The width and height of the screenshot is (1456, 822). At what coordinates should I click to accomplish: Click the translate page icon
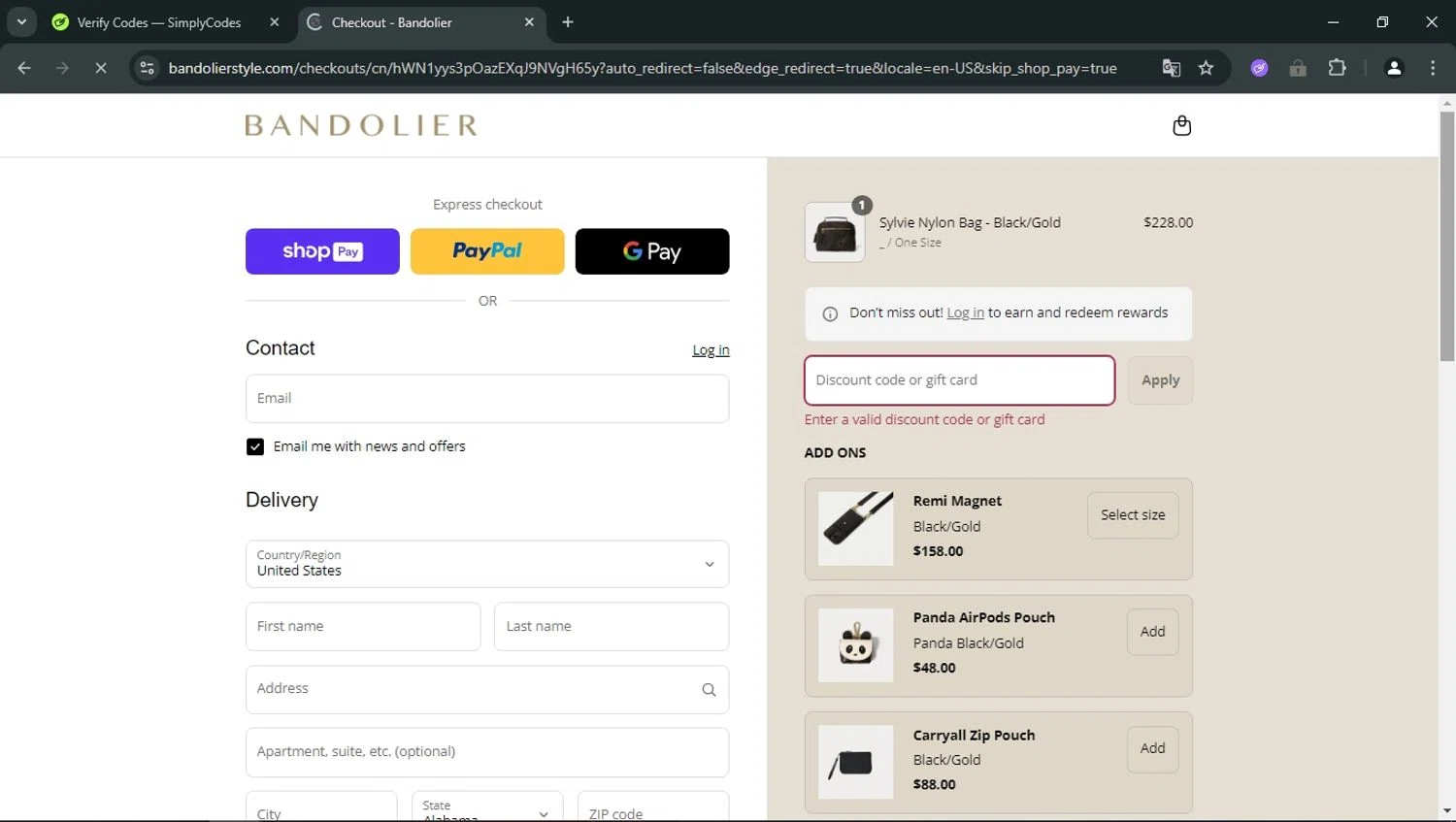[x=1172, y=68]
